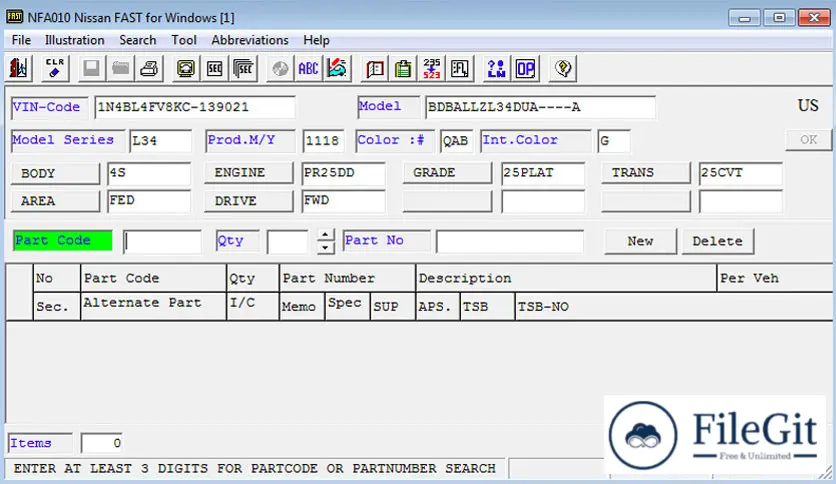This screenshot has height=484, width=836.
Task: Click the engine value PR25DD field
Action: 343,173
